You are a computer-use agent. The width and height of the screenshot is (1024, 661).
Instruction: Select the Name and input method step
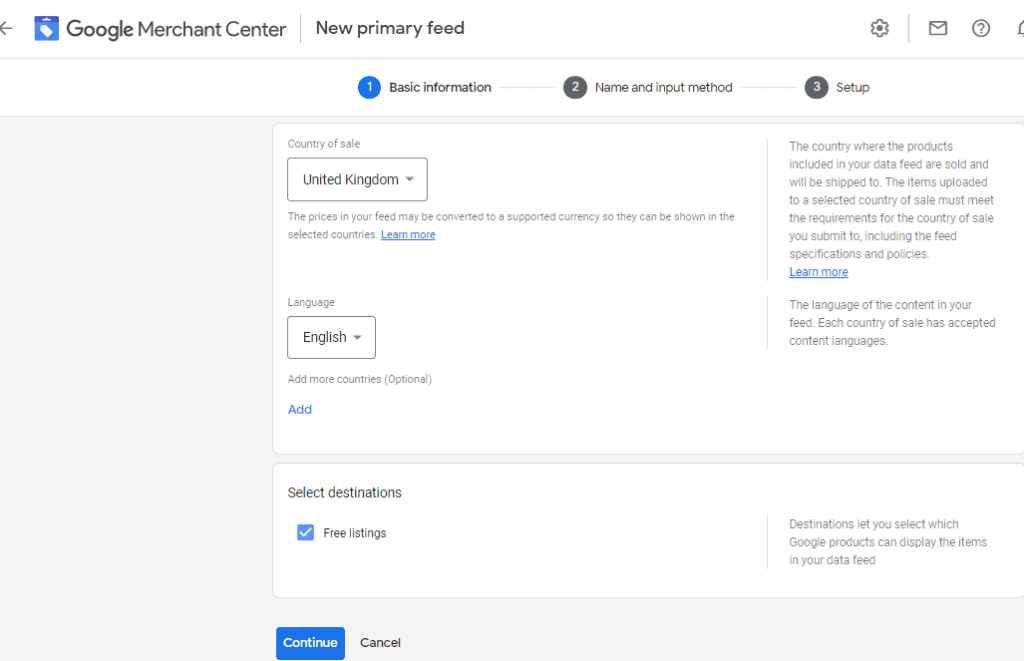[648, 88]
